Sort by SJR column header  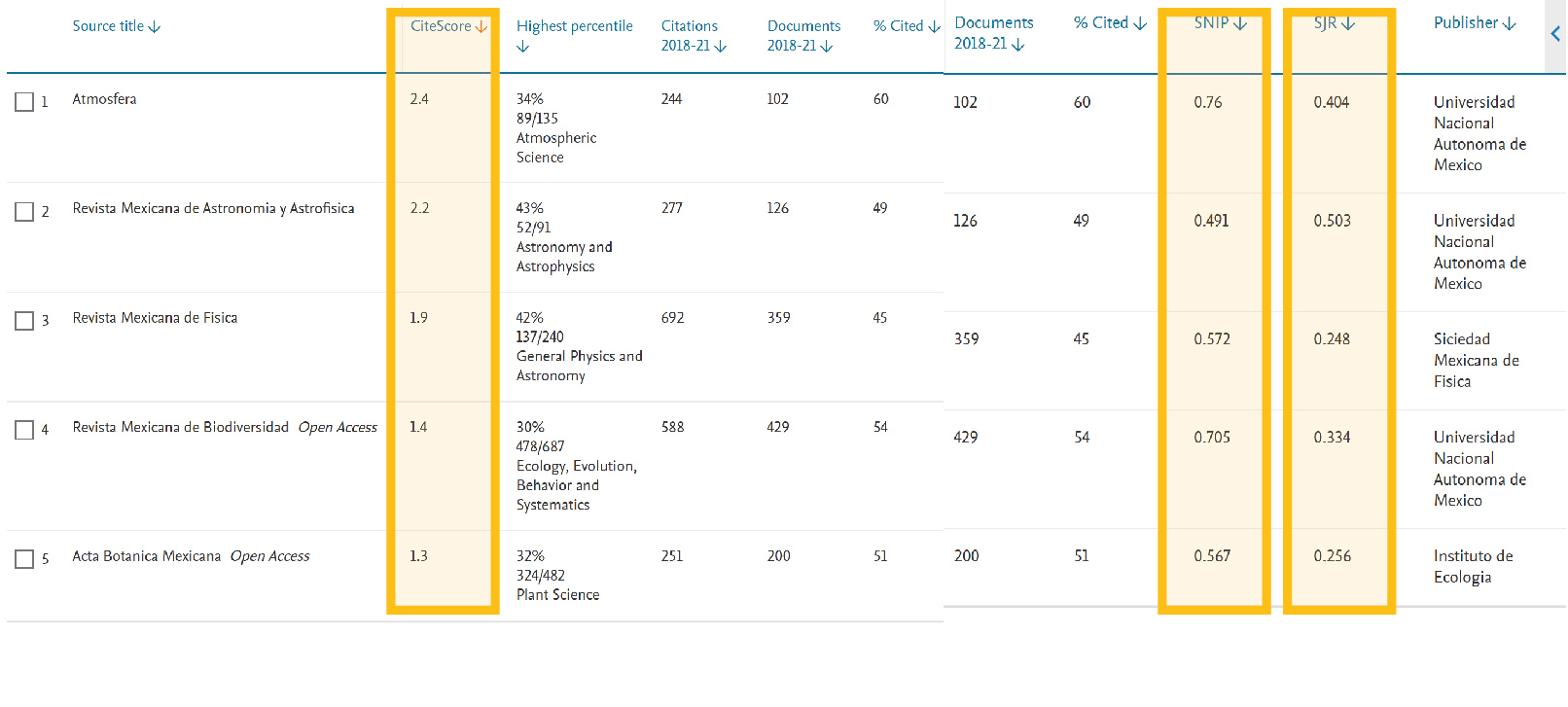point(1334,23)
